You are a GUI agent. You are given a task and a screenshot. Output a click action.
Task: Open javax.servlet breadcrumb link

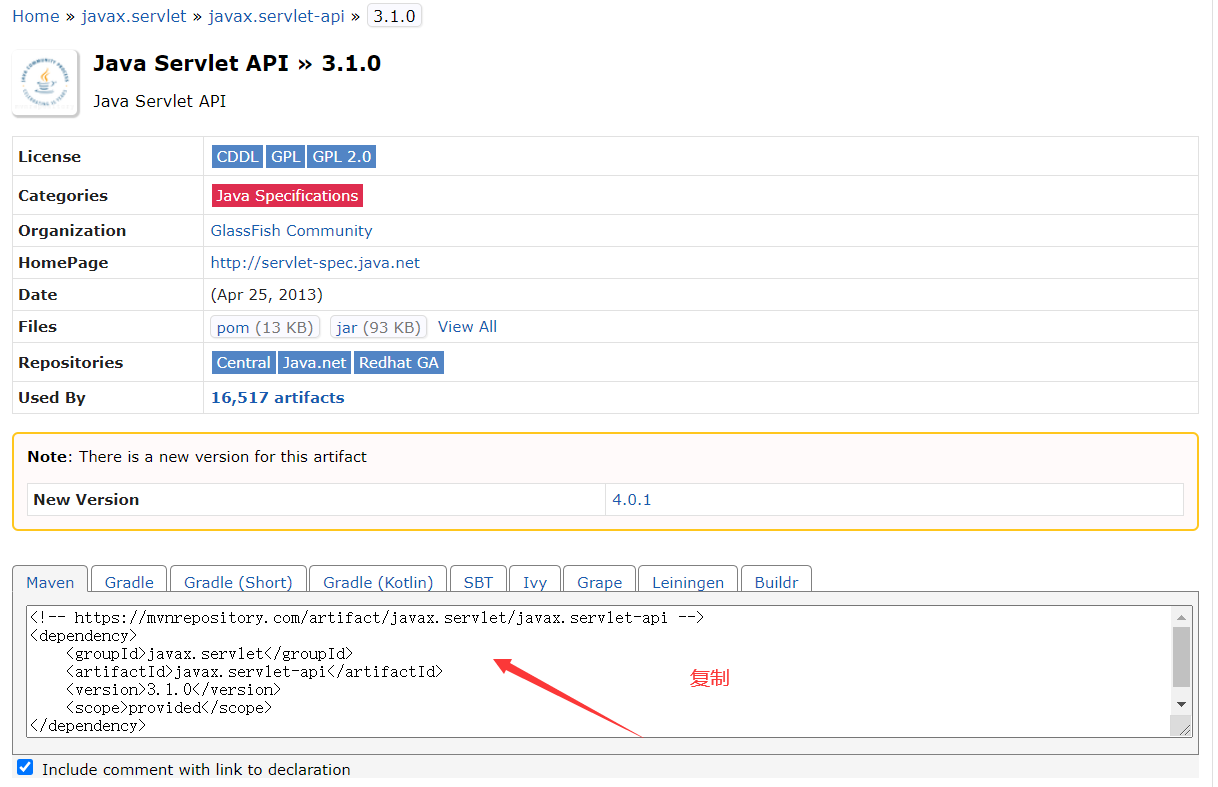point(134,16)
